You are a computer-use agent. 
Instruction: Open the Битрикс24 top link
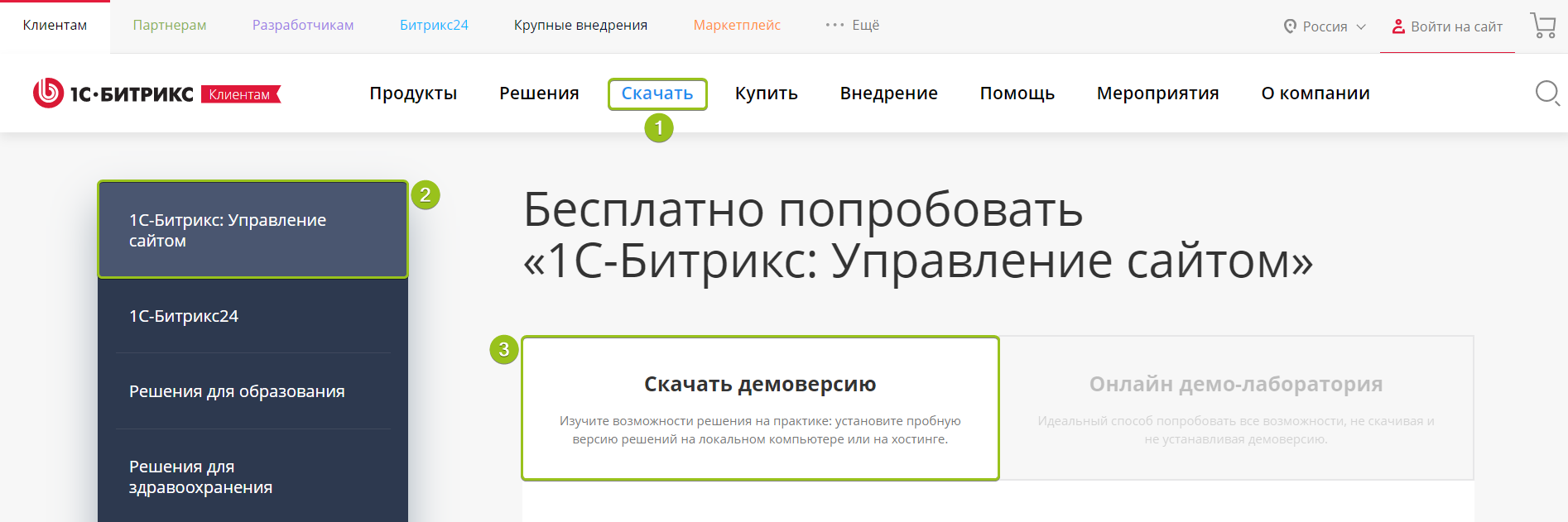[434, 25]
